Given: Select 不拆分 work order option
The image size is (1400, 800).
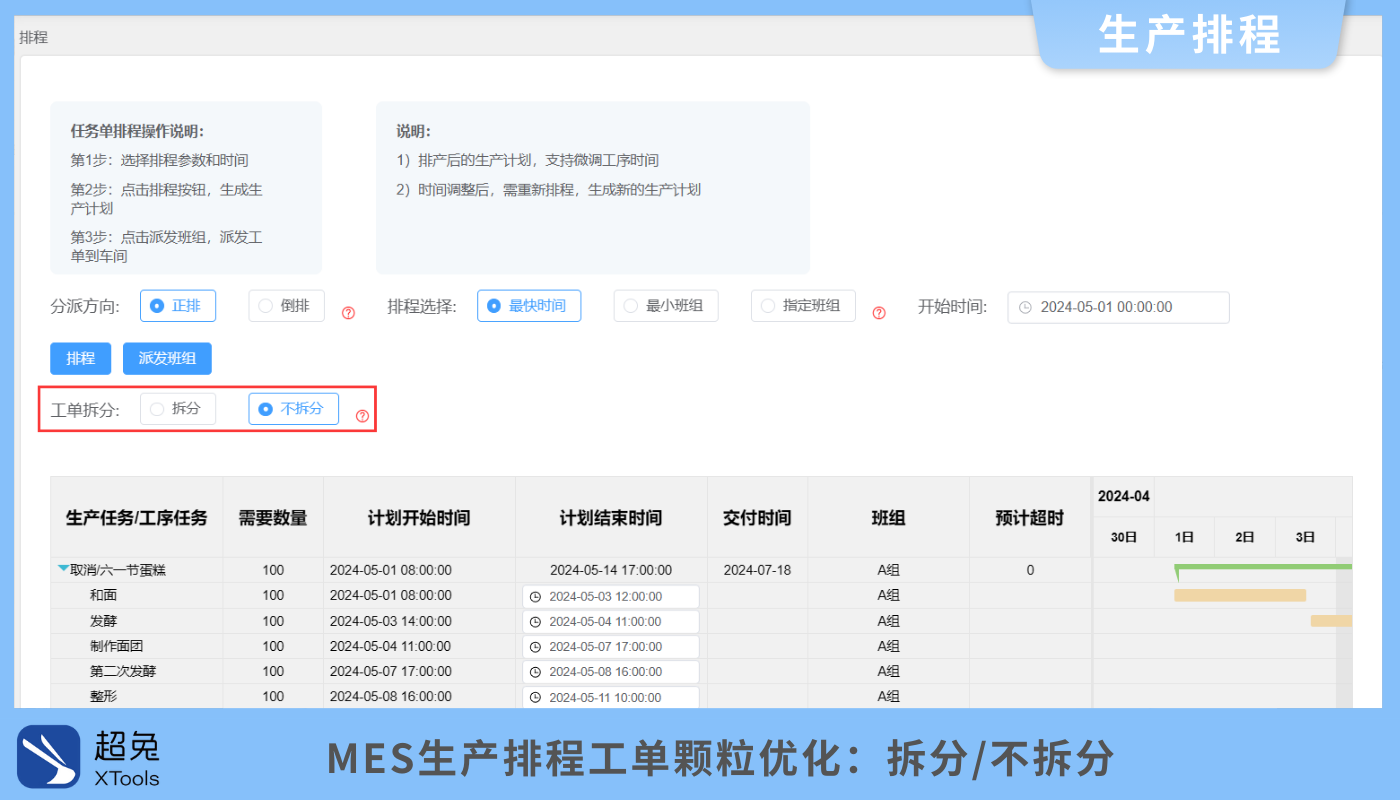Looking at the screenshot, I should click(293, 409).
